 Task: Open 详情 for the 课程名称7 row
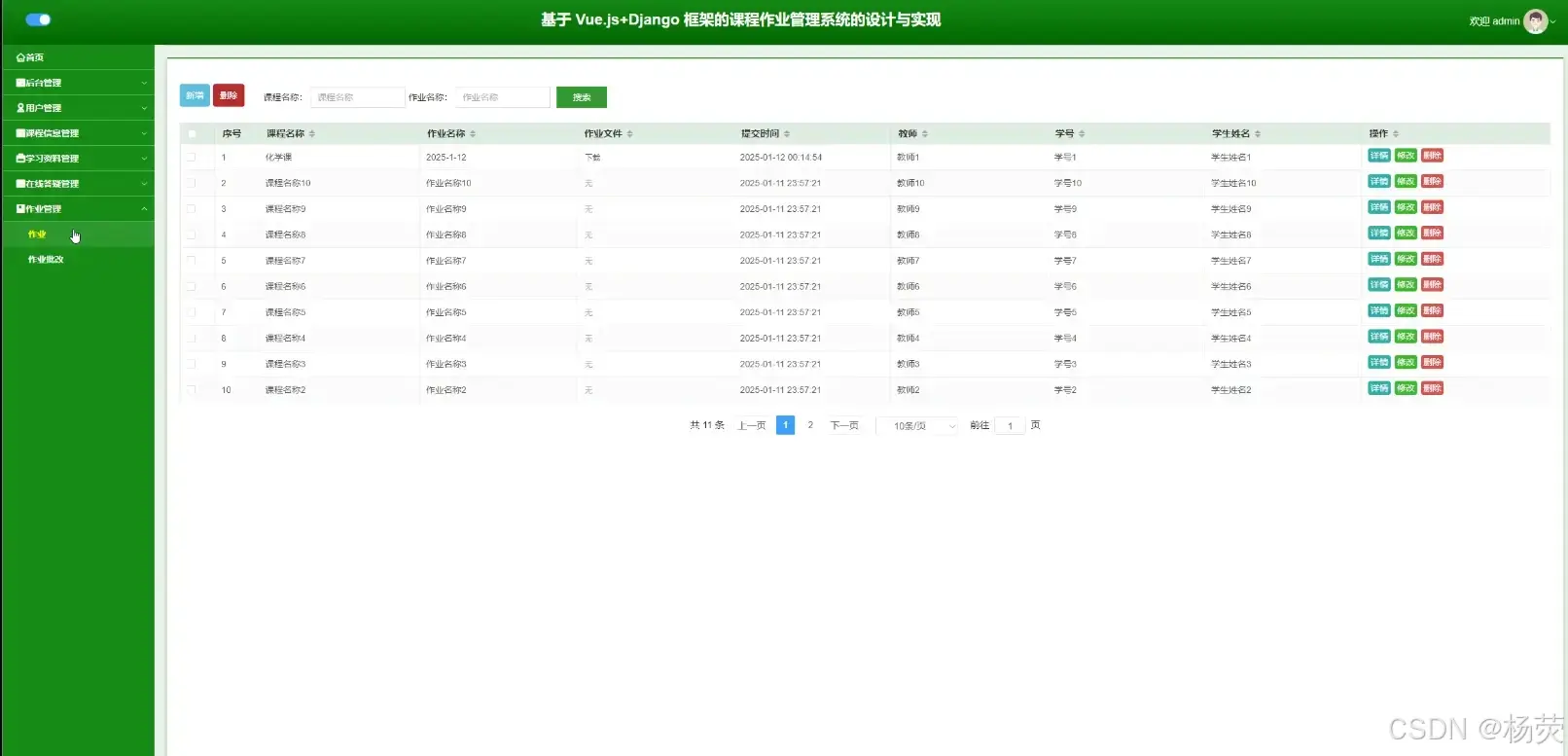(x=1379, y=259)
